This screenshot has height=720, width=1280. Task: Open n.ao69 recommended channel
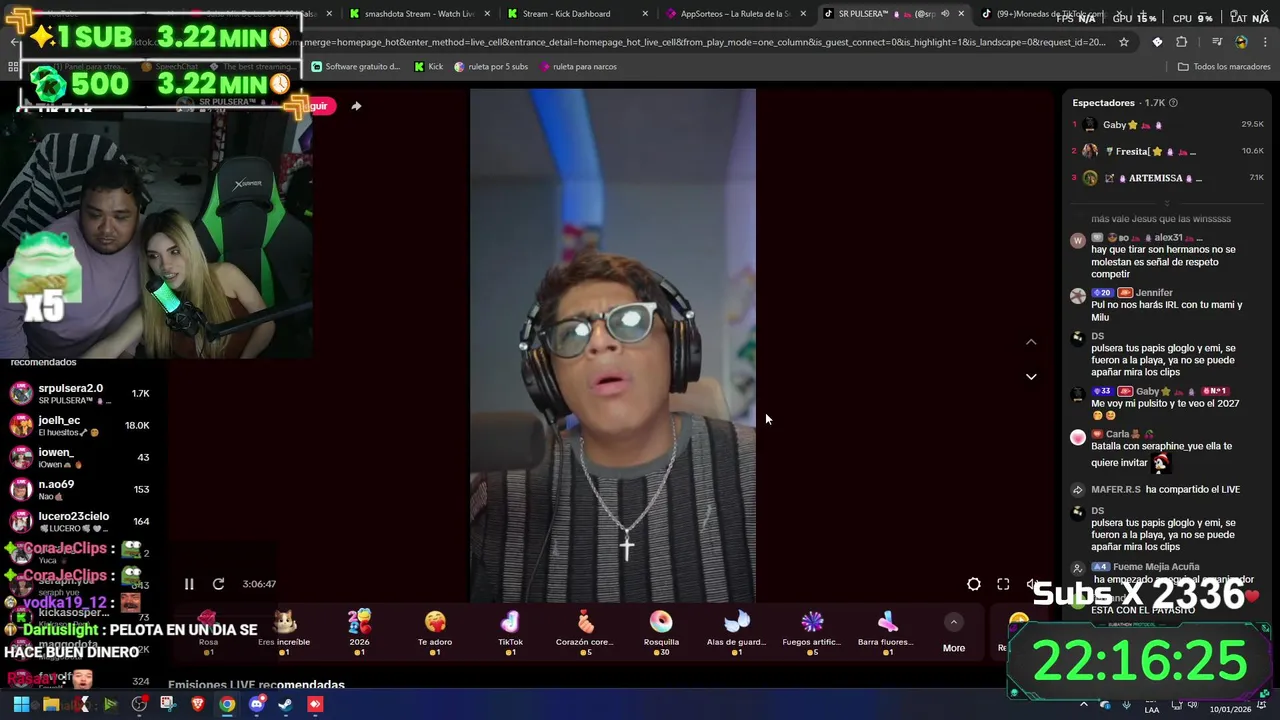[x=80, y=489]
